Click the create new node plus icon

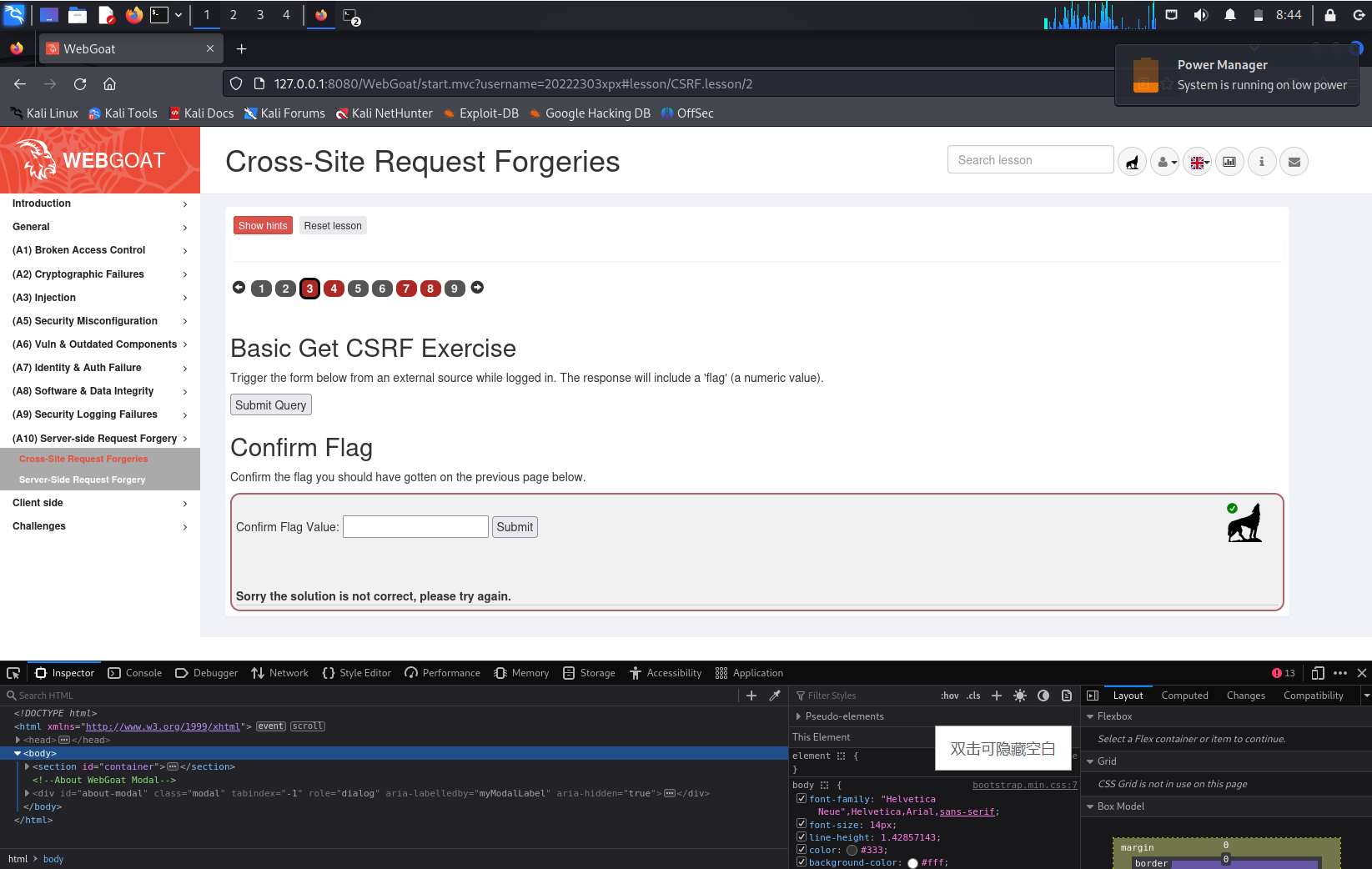(x=751, y=696)
